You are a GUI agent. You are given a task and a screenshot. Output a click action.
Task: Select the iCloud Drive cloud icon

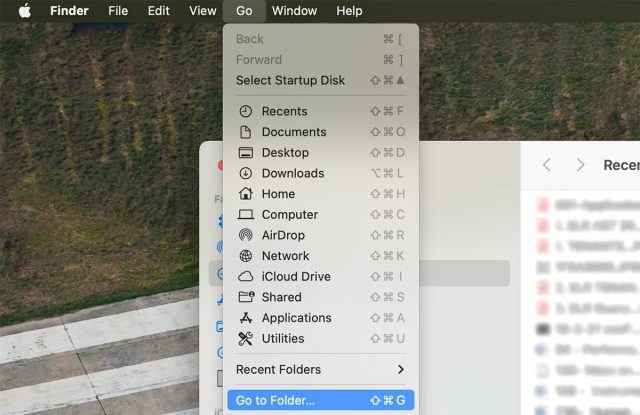pyautogui.click(x=245, y=277)
